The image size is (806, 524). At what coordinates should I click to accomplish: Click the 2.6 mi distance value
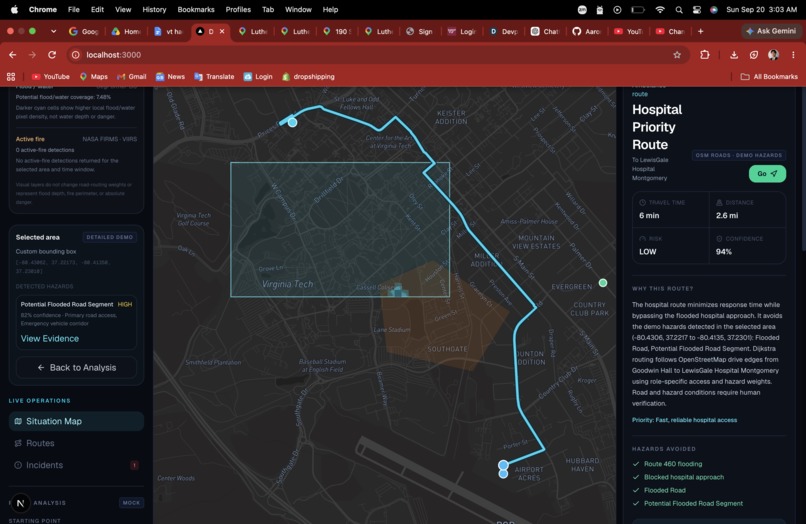pos(727,215)
